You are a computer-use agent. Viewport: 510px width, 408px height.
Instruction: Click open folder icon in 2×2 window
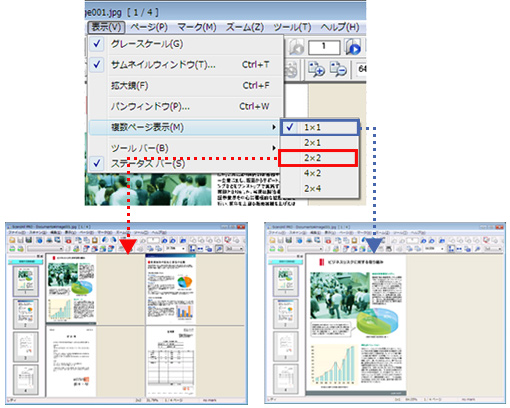tap(12, 240)
